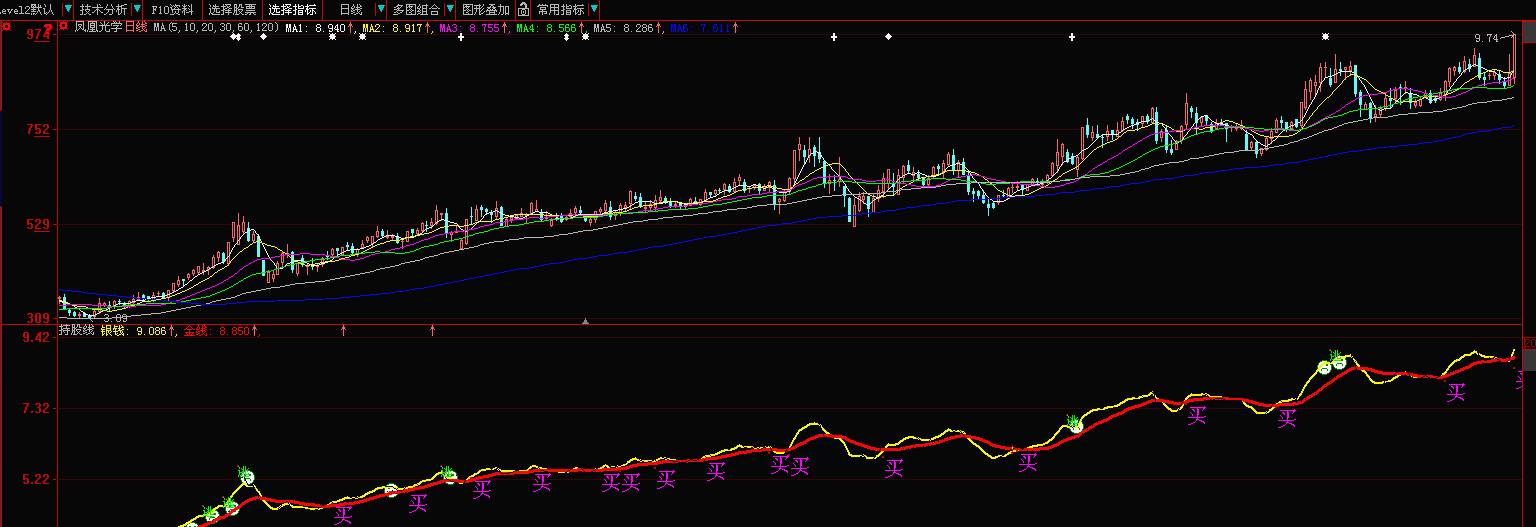Click the lock icon beside 图形叠加
Image resolution: width=1536 pixels, height=527 pixels.
(523, 10)
